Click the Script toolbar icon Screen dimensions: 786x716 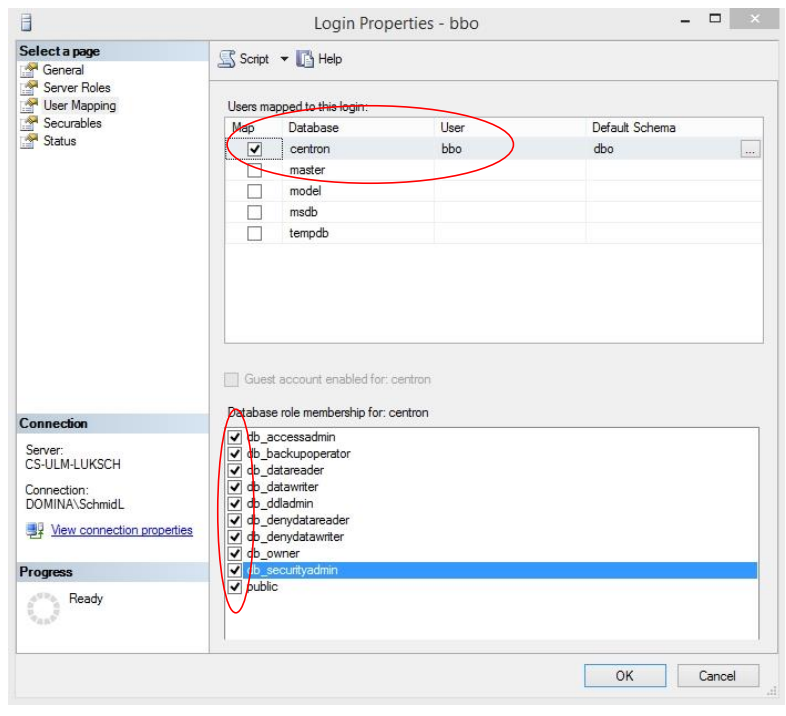click(227, 59)
